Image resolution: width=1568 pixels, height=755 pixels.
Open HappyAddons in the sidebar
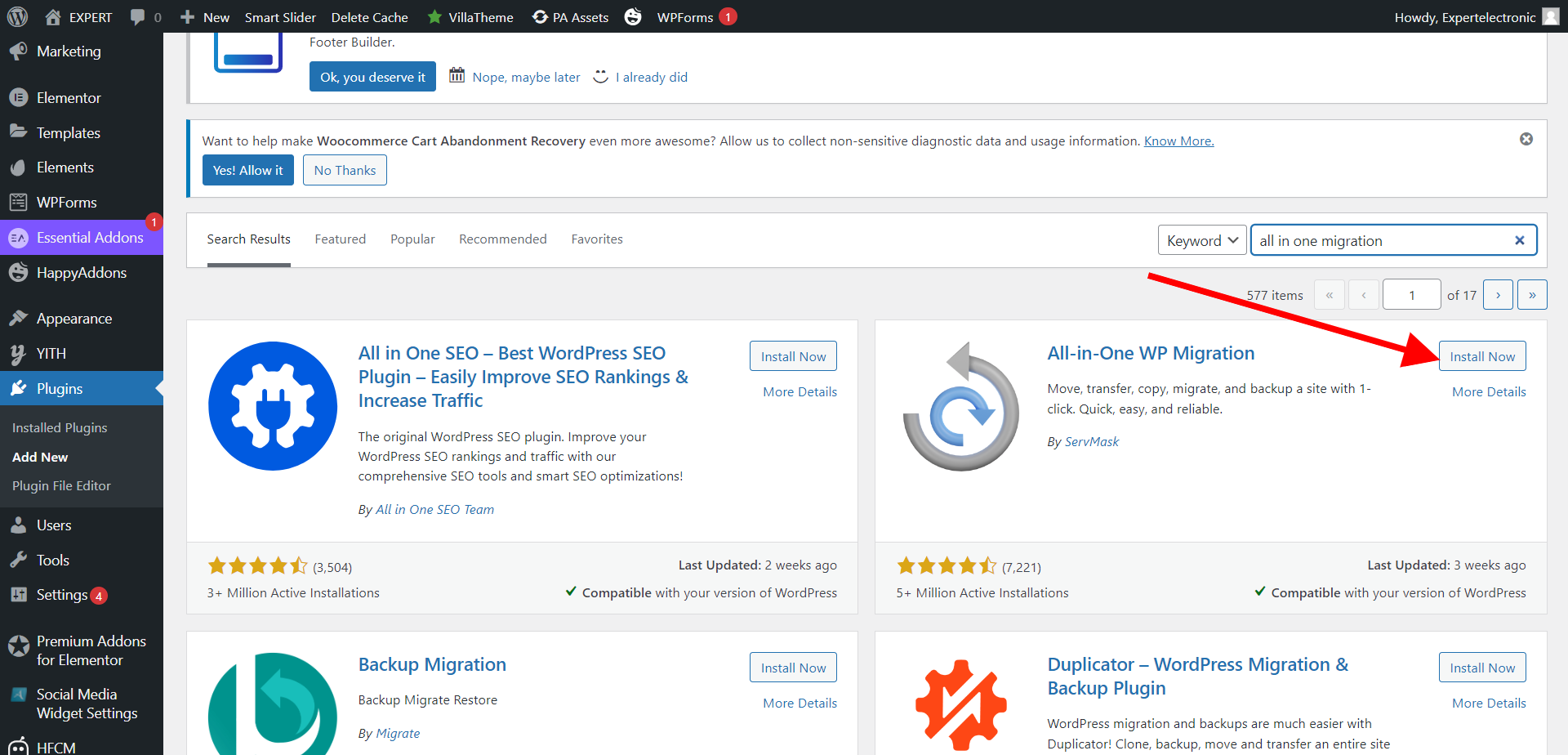tap(82, 273)
